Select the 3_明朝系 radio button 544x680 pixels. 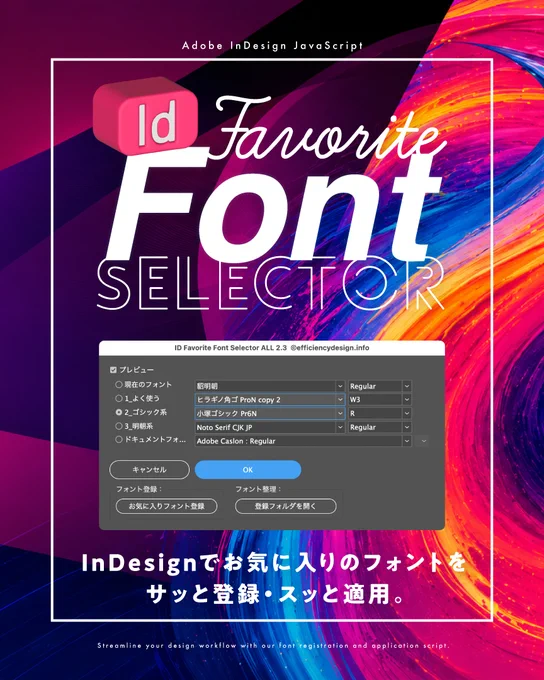pyautogui.click(x=118, y=426)
